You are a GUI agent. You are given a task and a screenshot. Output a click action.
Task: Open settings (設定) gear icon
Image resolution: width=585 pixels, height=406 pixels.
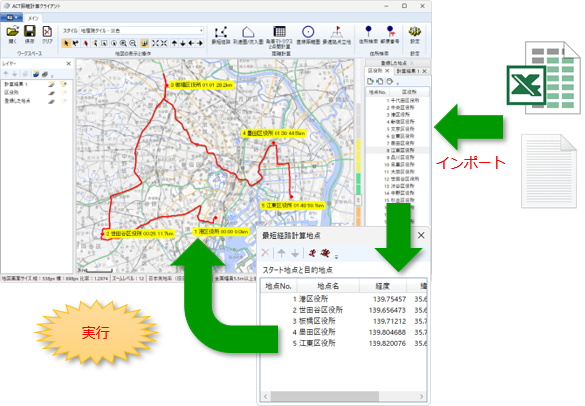point(414,35)
